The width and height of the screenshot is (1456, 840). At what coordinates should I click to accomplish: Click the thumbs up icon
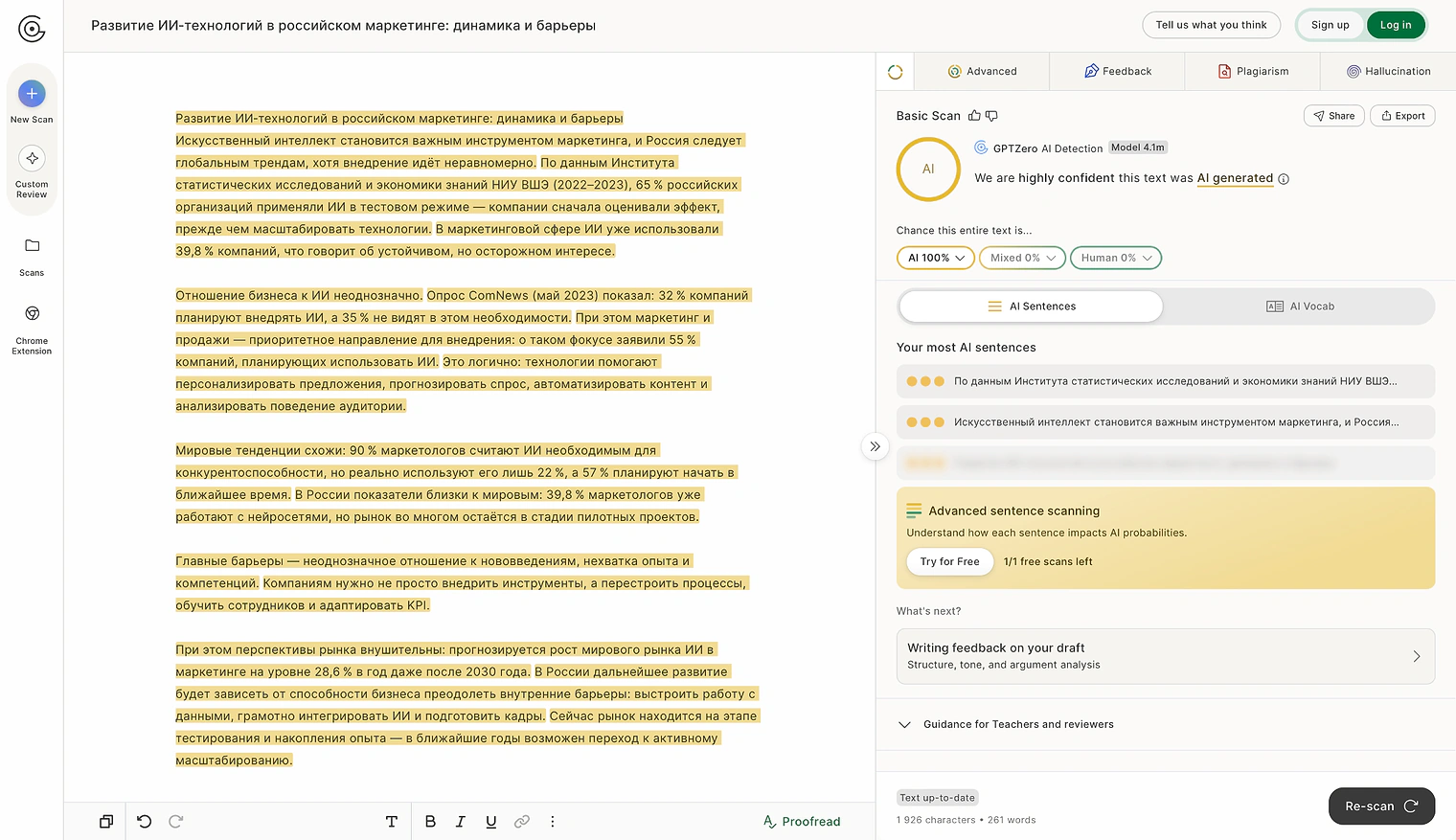[974, 116]
